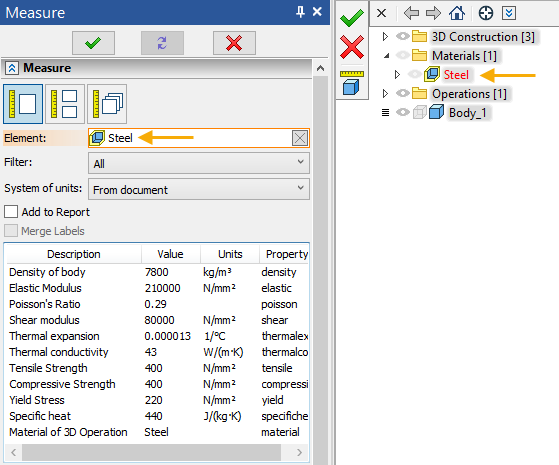Confirm measure with green checkmark button
Screen dimensions: 559x465
[x=93, y=43]
